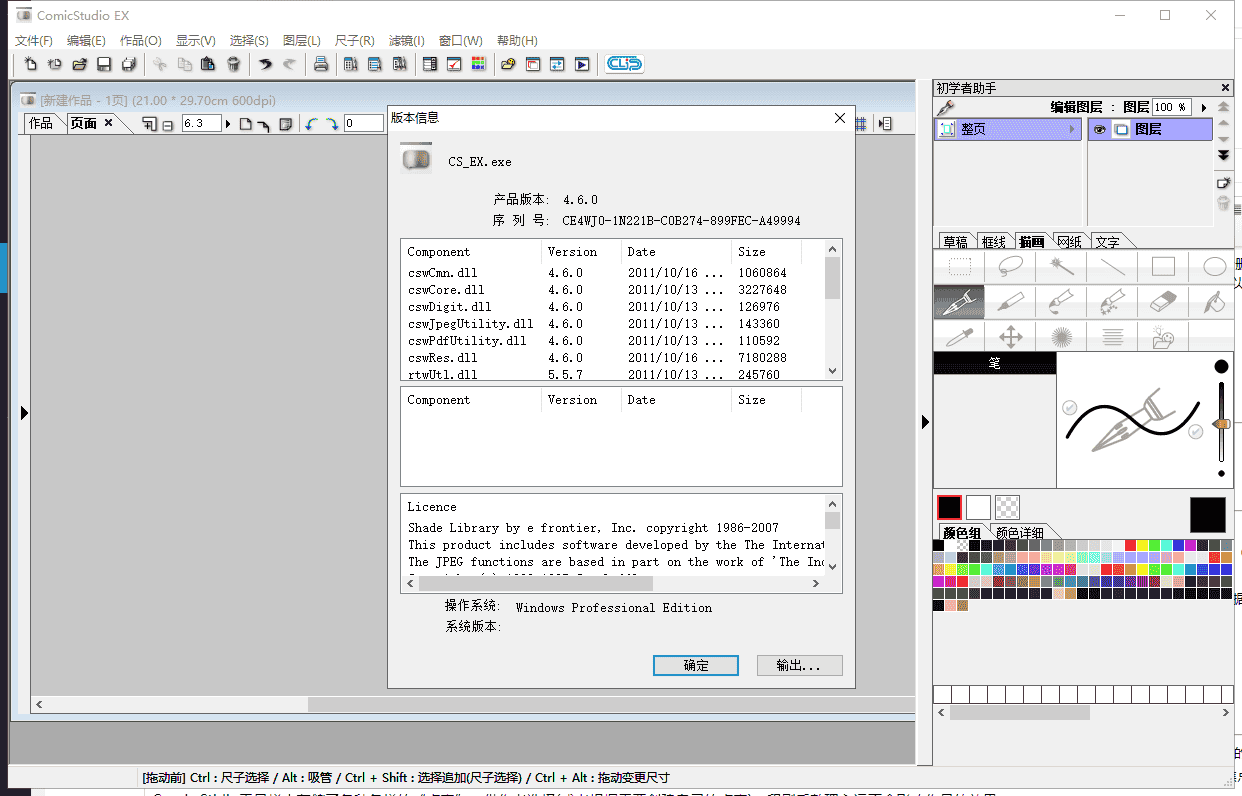
Task: Open CLIP site via the CLIP toolbar icon
Action: pyautogui.click(x=623, y=62)
